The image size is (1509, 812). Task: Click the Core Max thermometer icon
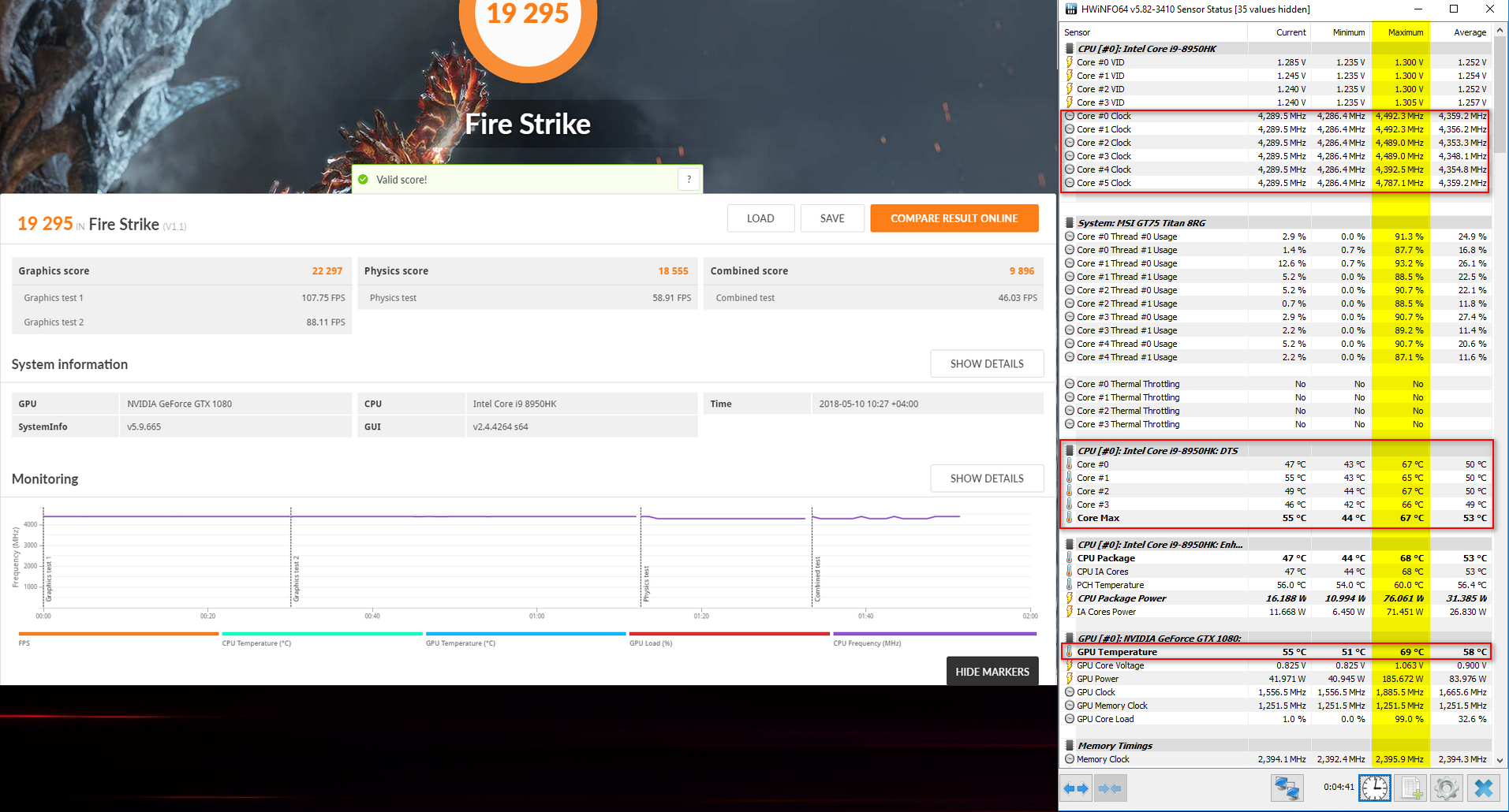coord(1070,518)
